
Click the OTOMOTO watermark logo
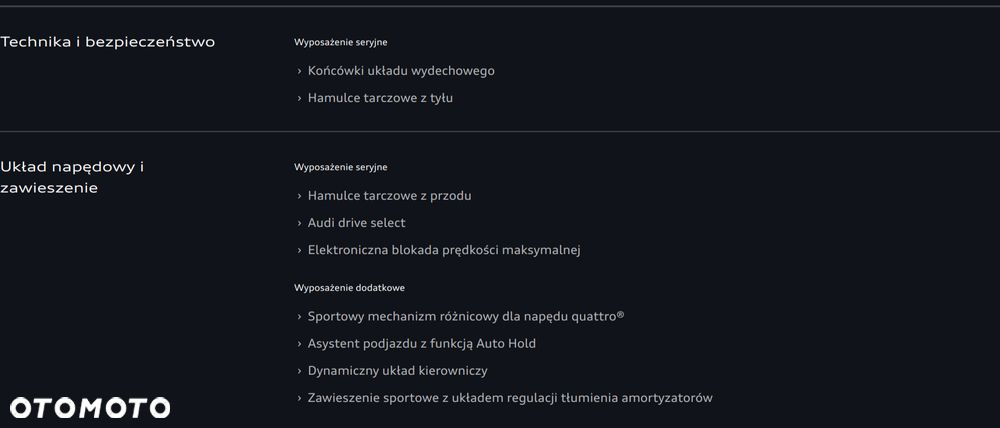pyautogui.click(x=90, y=408)
